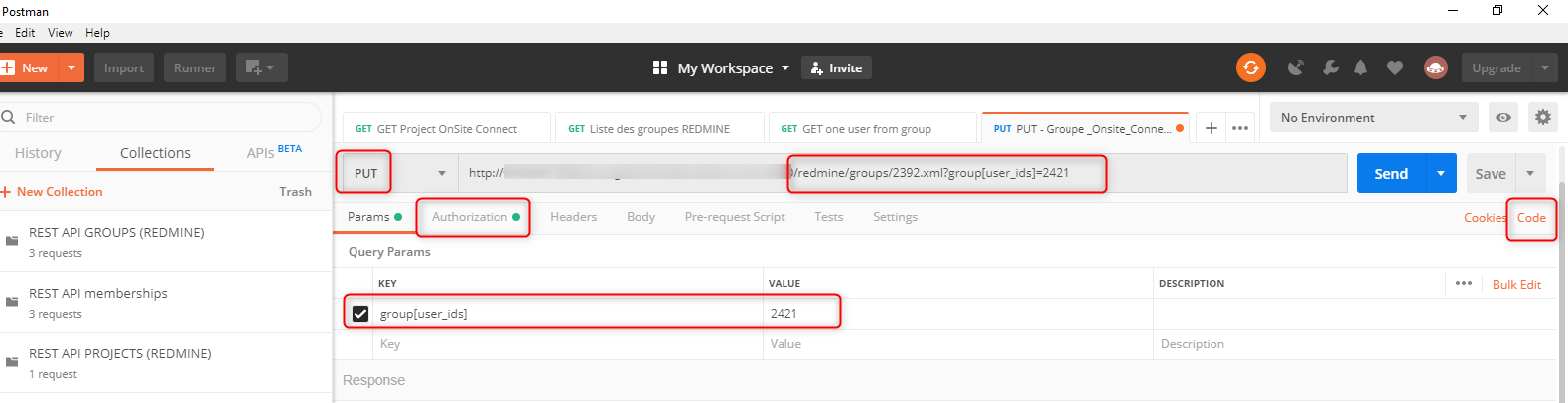Open the Trash link
The image size is (1568, 403).
pyautogui.click(x=295, y=192)
